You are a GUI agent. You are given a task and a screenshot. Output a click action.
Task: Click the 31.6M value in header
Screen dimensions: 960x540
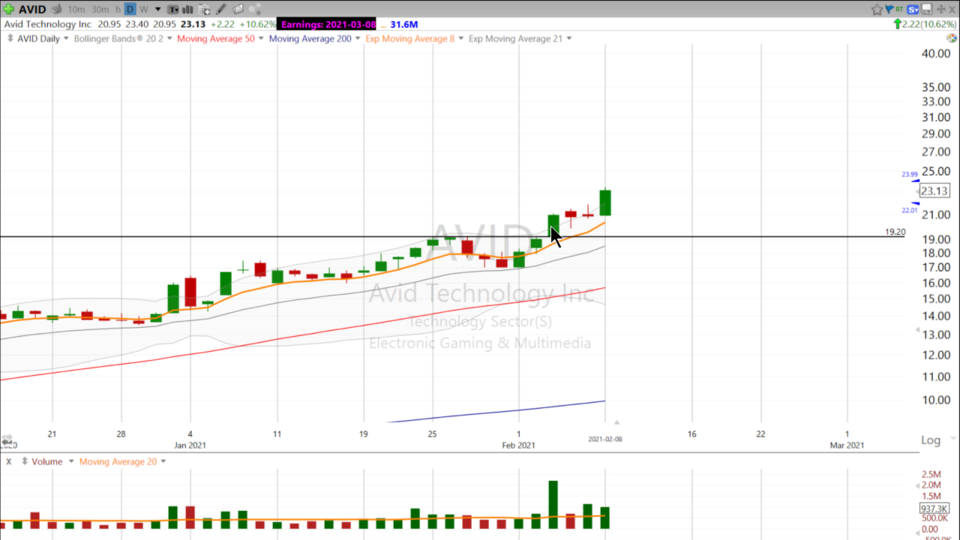pos(404,24)
